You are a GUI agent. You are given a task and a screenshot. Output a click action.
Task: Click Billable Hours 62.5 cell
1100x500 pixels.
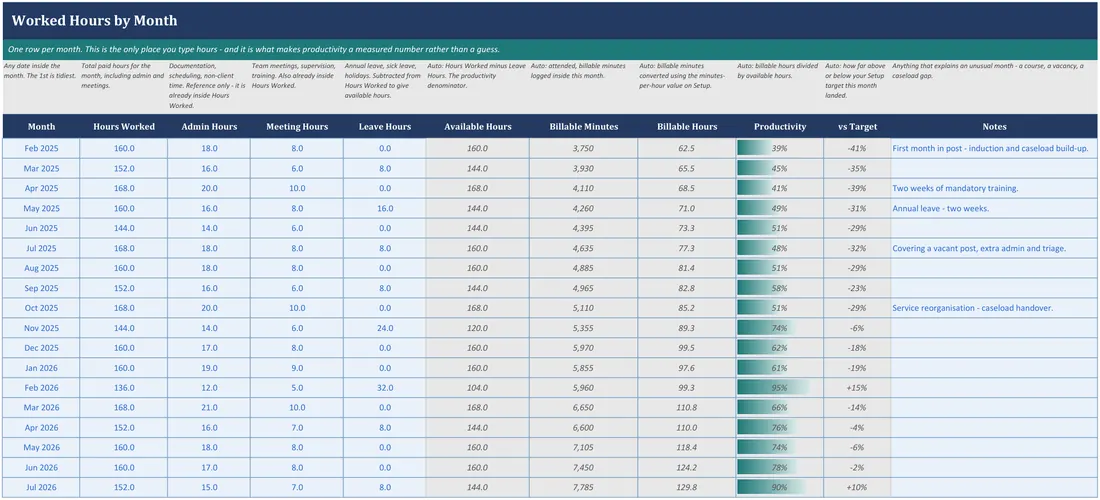coord(687,149)
